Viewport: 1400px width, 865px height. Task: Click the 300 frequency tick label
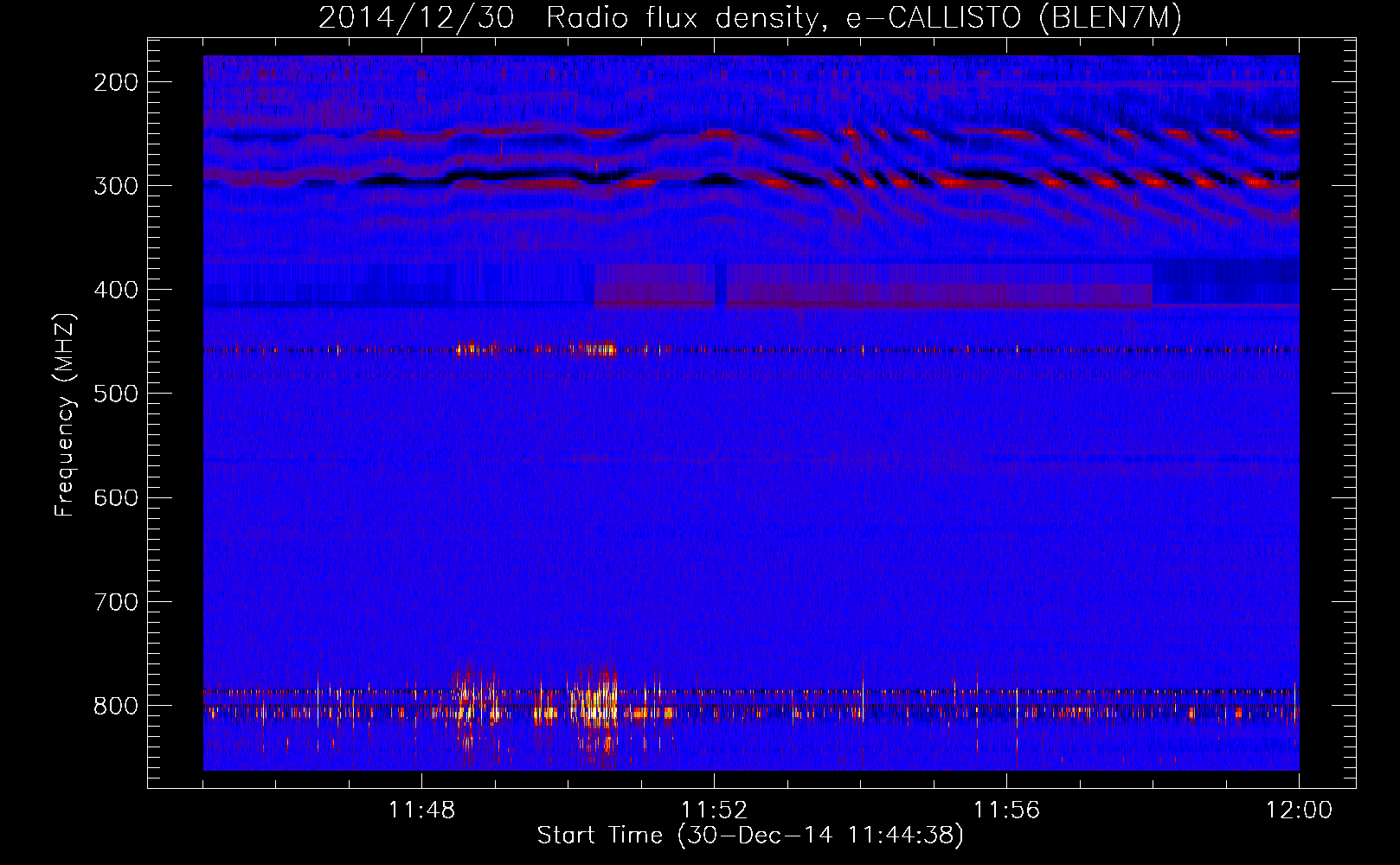pos(116,186)
